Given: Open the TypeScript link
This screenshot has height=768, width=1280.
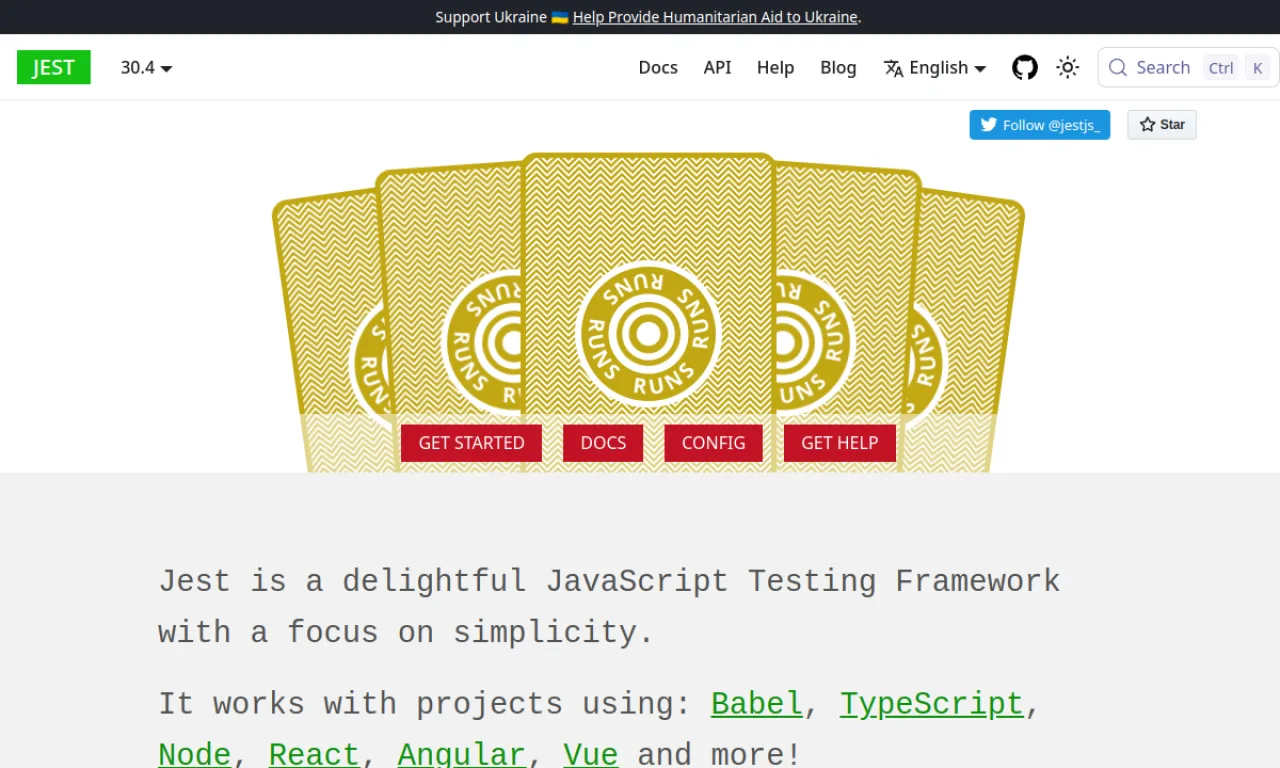Looking at the screenshot, I should (x=932, y=703).
